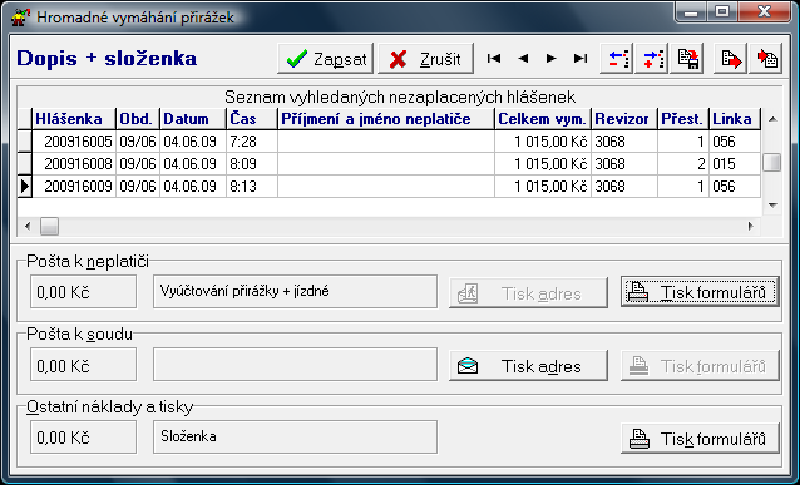
Task: Click the Hlášenka column header
Action: click(x=74, y=119)
